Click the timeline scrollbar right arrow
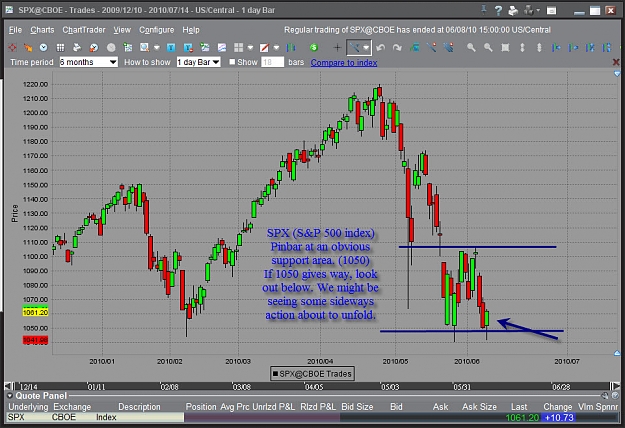Screen dimensions: 625x428 pyautogui.click(x=616, y=386)
